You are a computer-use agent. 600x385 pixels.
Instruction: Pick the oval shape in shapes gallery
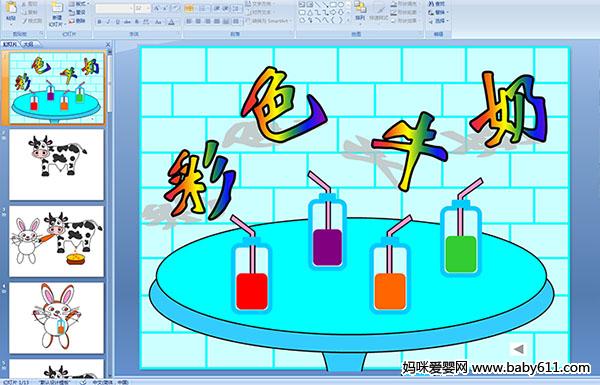tap(341, 5)
